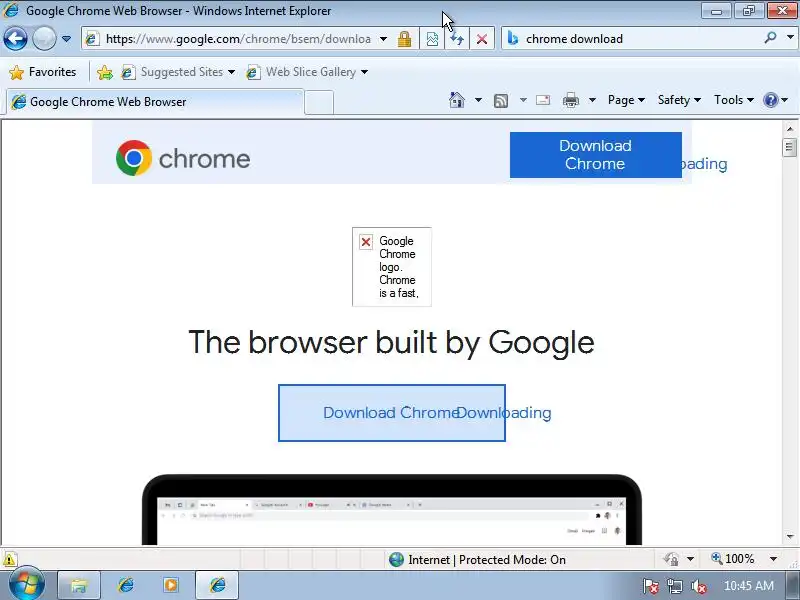Open the Help question mark menu
Screen dimensions: 800x600
tap(776, 100)
